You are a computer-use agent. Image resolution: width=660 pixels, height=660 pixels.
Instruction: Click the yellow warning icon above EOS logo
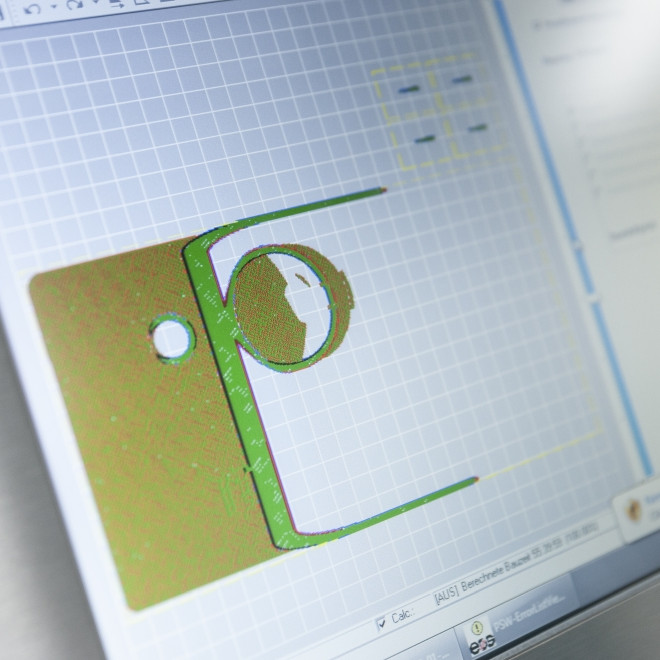tap(476, 626)
